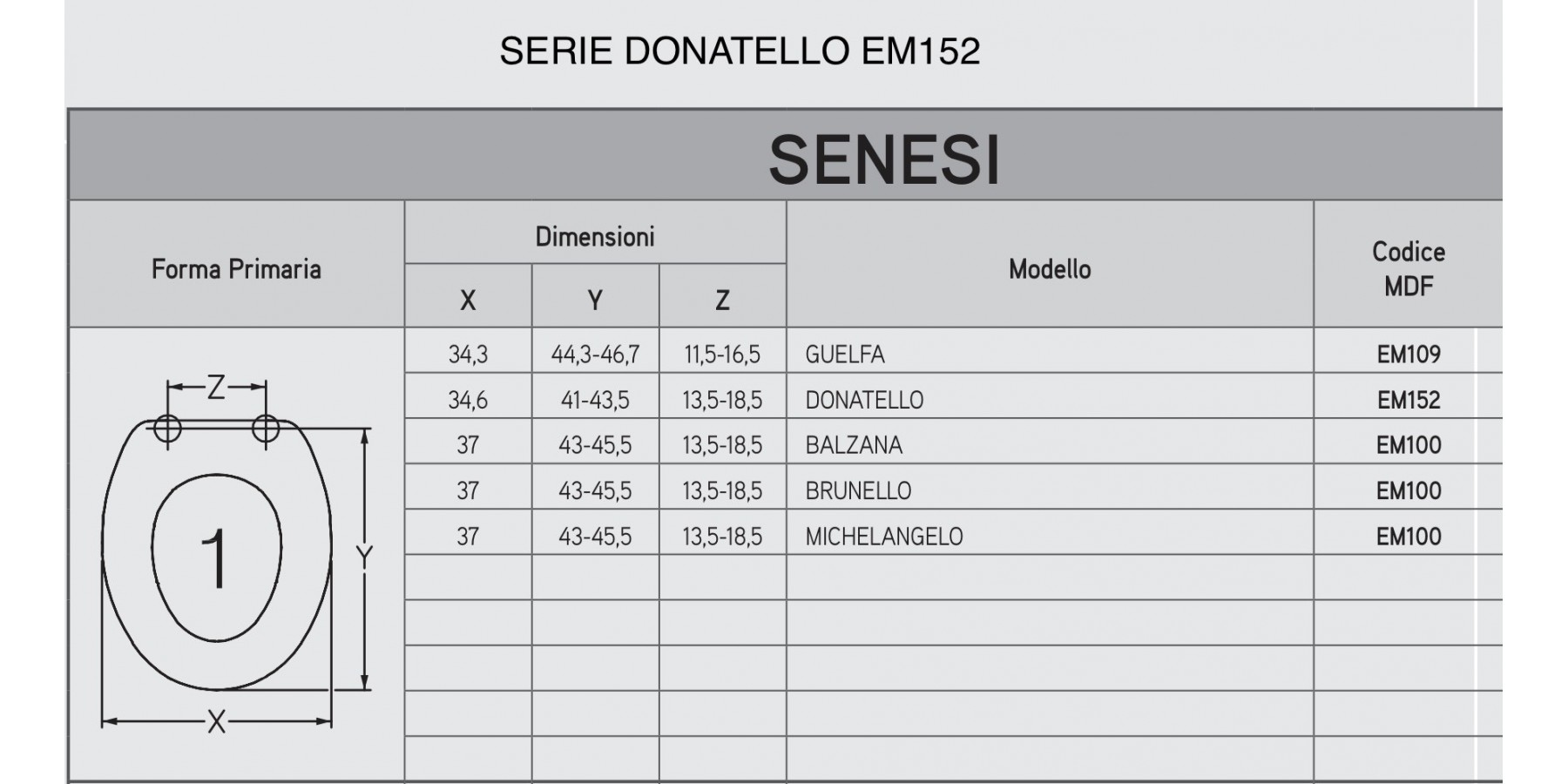Click the 11,5-16,5 Z dimension cell
Viewport: 1568px width, 784px height.
pyautogui.click(x=722, y=355)
